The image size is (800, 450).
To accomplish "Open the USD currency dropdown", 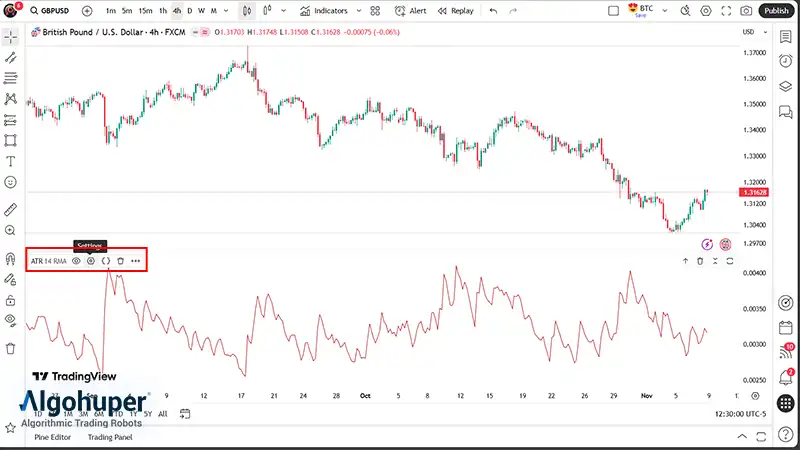I will (x=748, y=32).
